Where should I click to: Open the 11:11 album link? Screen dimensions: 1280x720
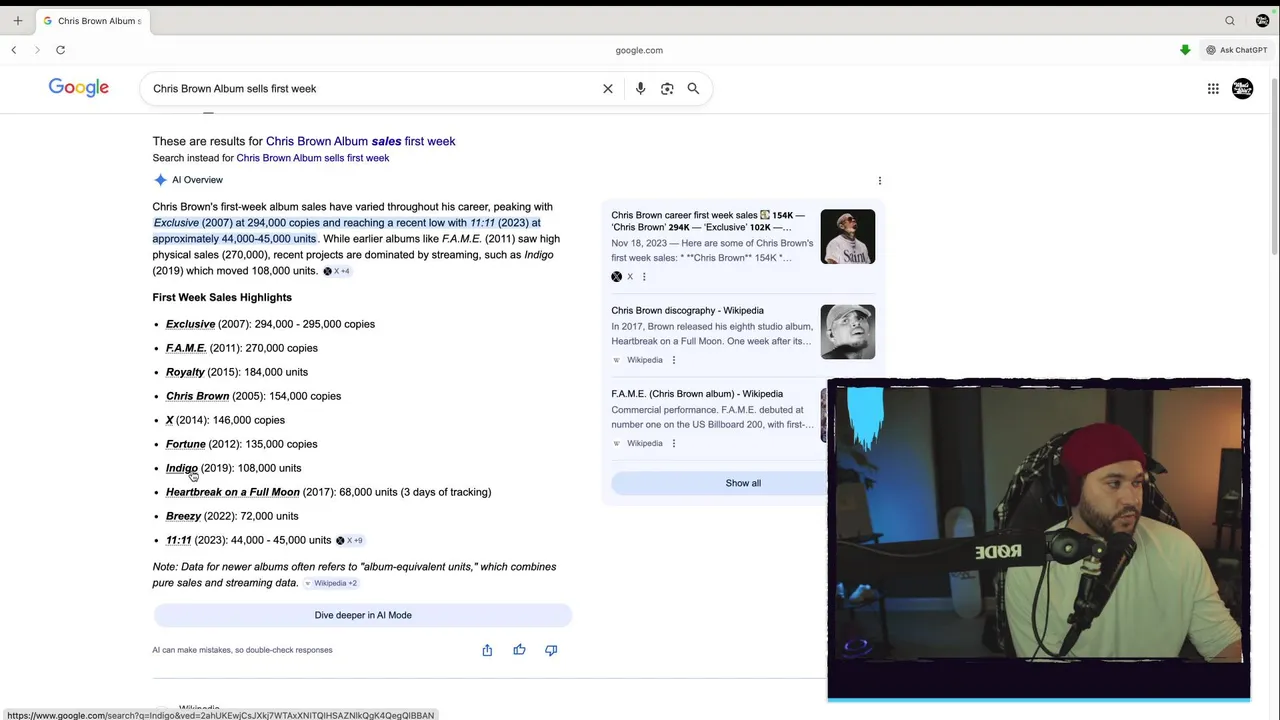(178, 540)
